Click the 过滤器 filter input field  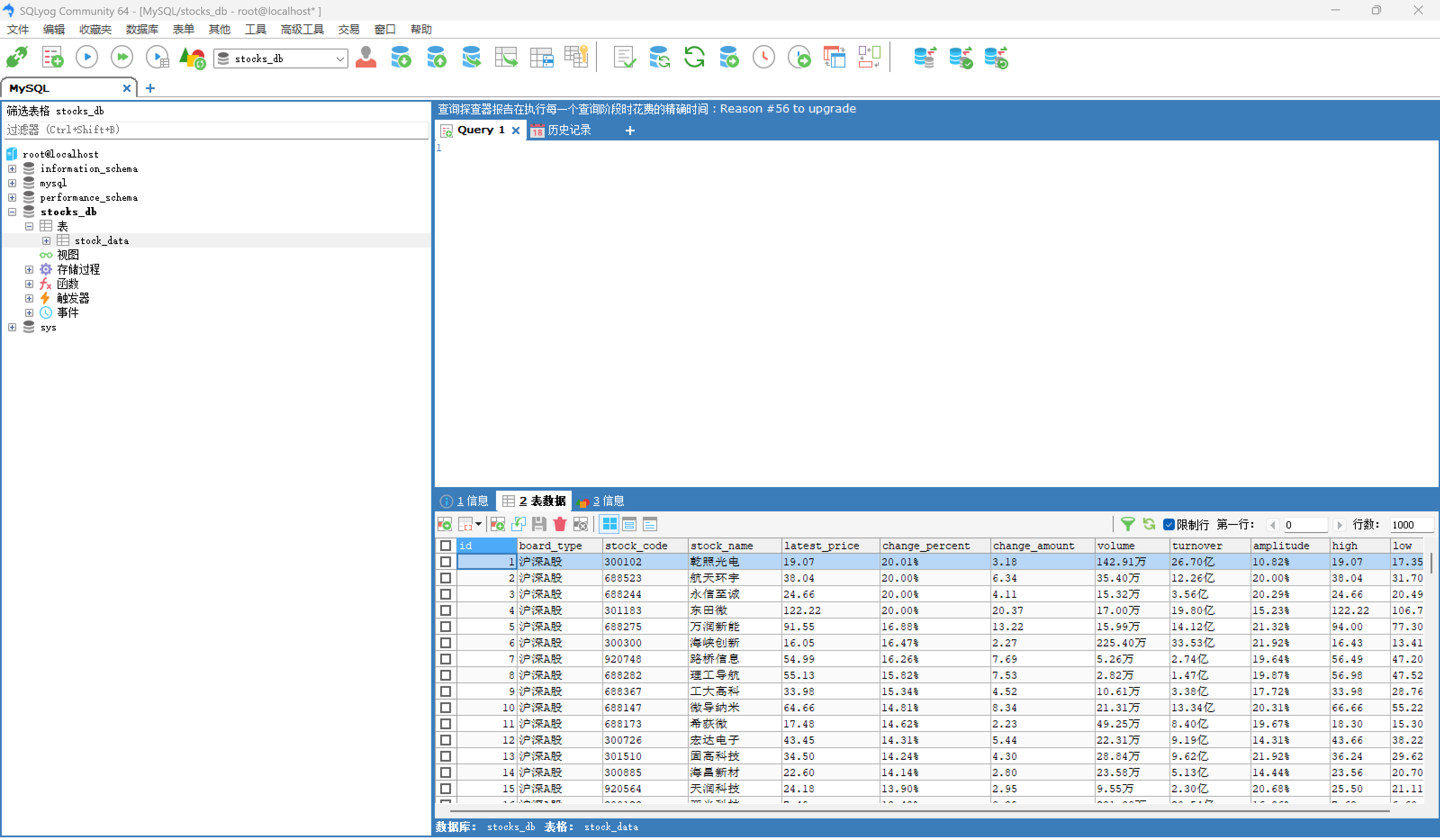tap(216, 130)
